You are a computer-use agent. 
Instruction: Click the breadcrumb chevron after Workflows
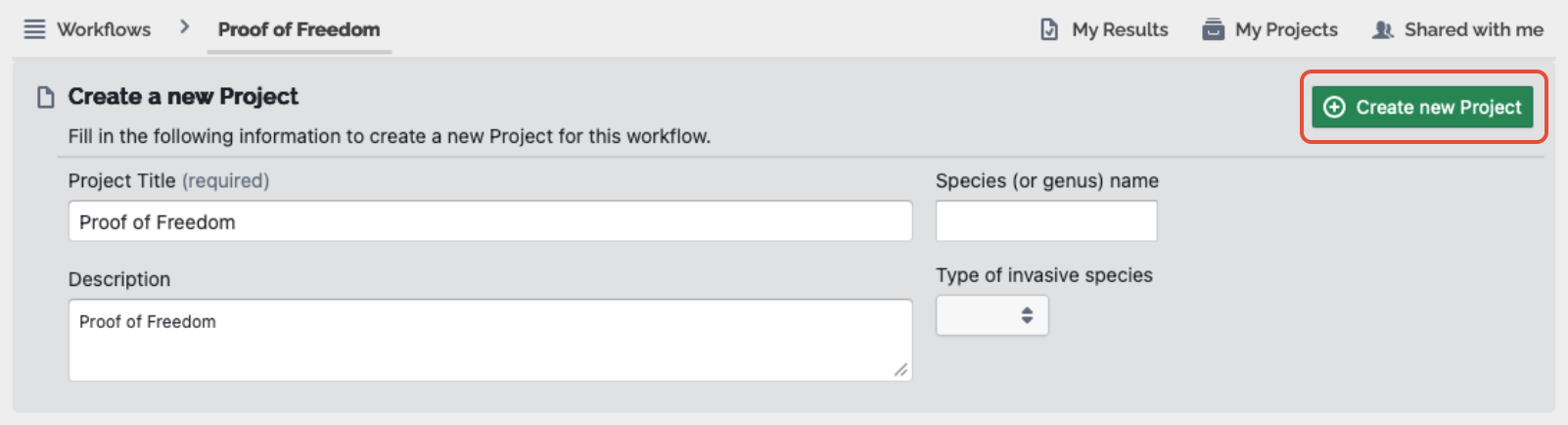click(184, 27)
